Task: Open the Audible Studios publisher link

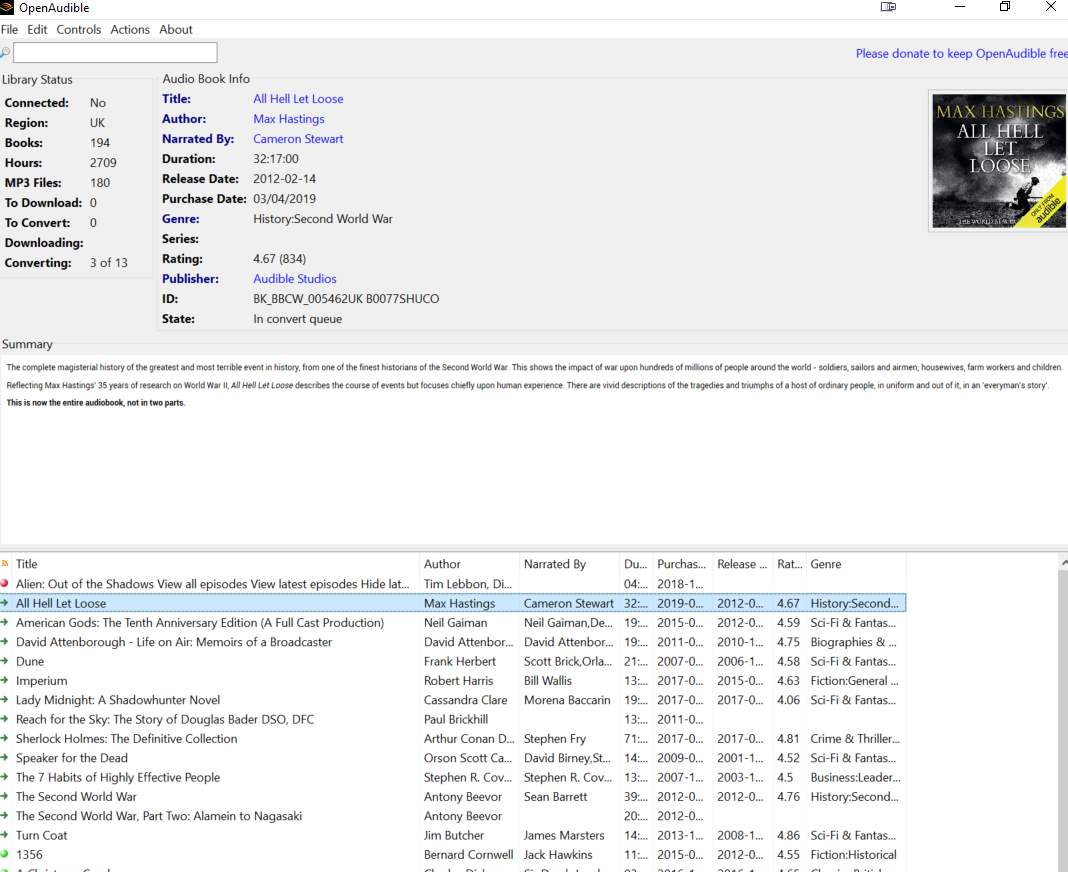Action: point(295,278)
